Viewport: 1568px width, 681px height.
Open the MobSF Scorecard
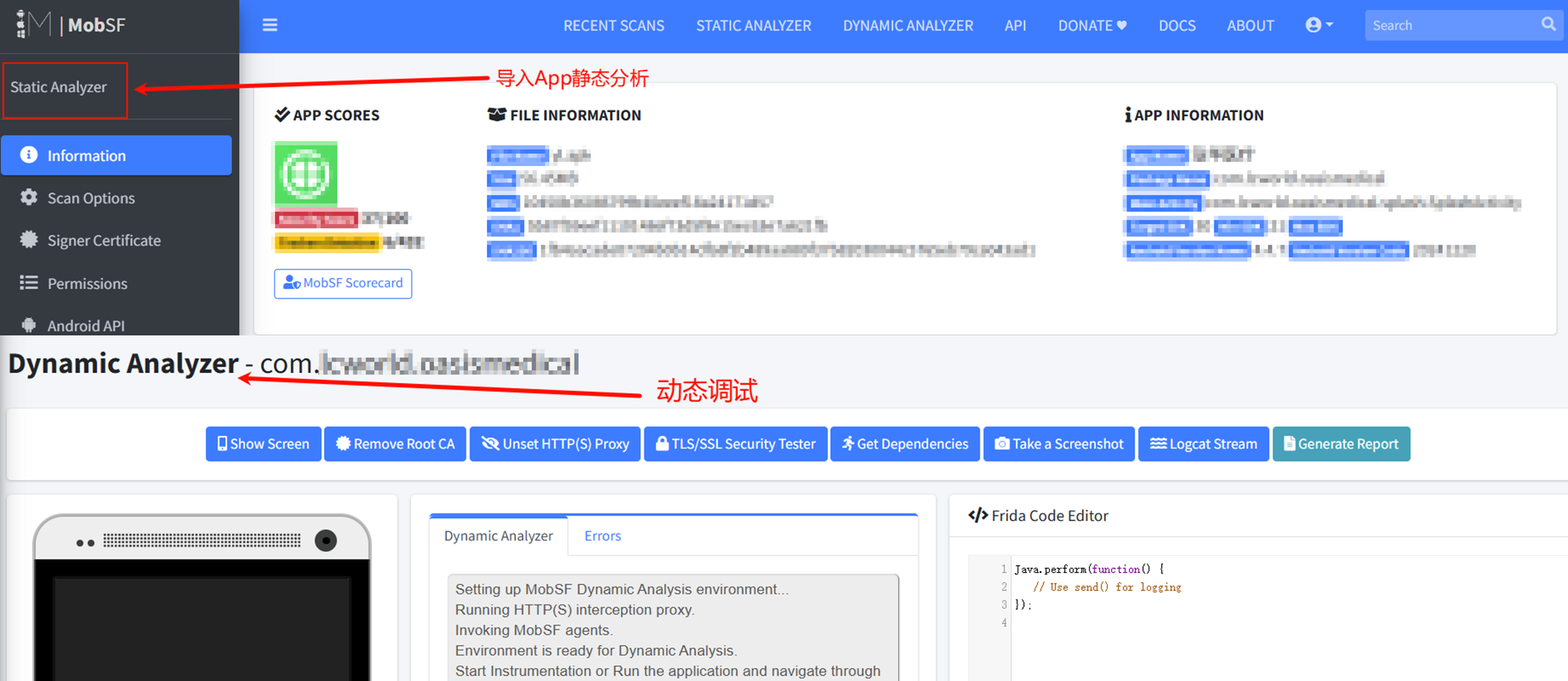pos(343,283)
